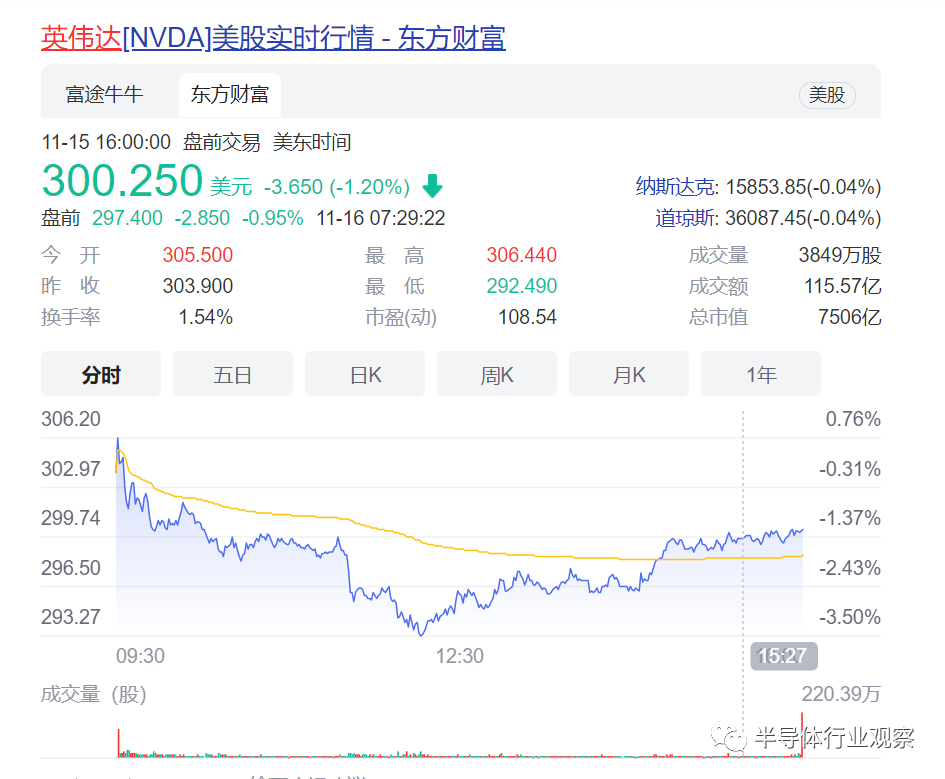Image resolution: width=945 pixels, height=779 pixels.
Task: Click the 最低 value 292.490
Action: coord(521,286)
